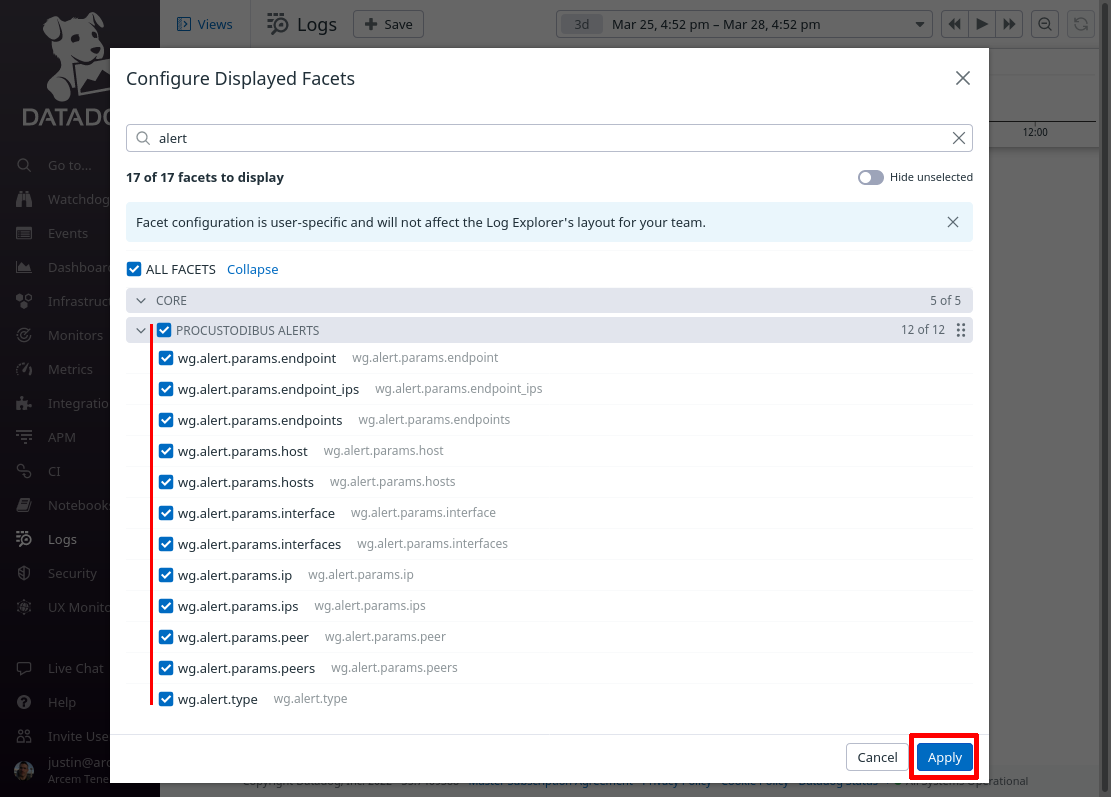Clear the alert search text
Viewport: 1111px width, 797px height.
[959, 138]
